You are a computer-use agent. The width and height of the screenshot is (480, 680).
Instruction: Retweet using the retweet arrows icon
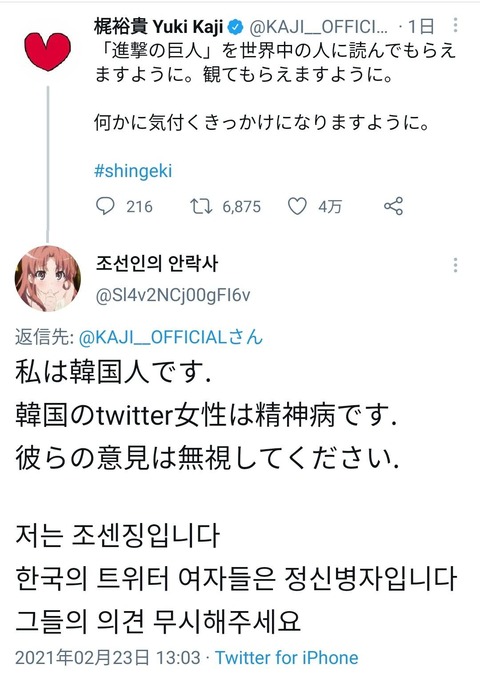[x=201, y=206]
